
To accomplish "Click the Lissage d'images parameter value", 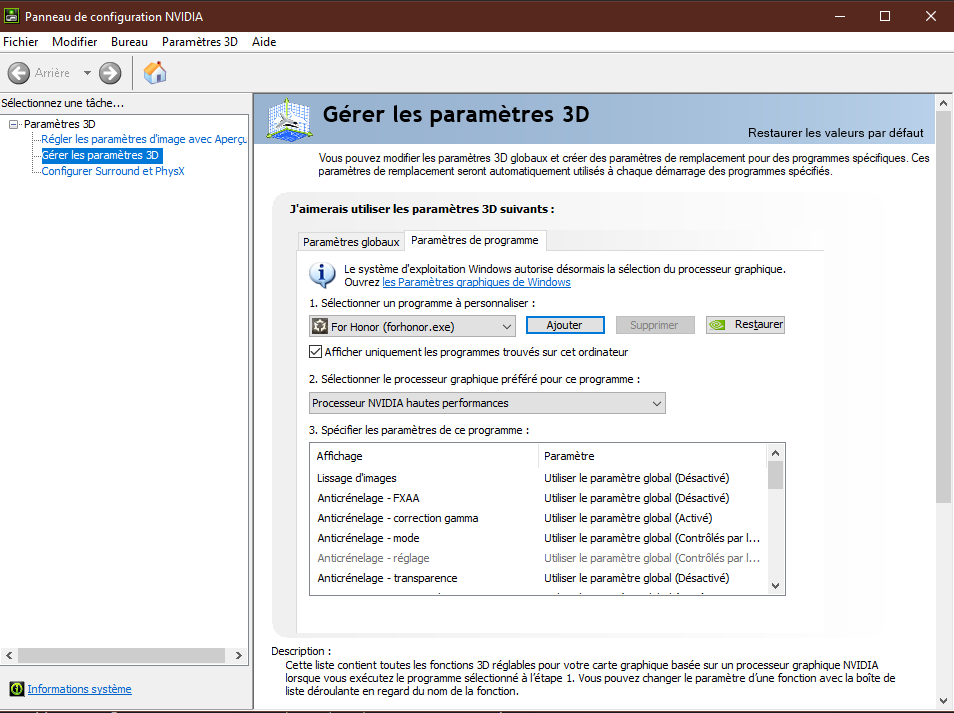I will [x=636, y=478].
